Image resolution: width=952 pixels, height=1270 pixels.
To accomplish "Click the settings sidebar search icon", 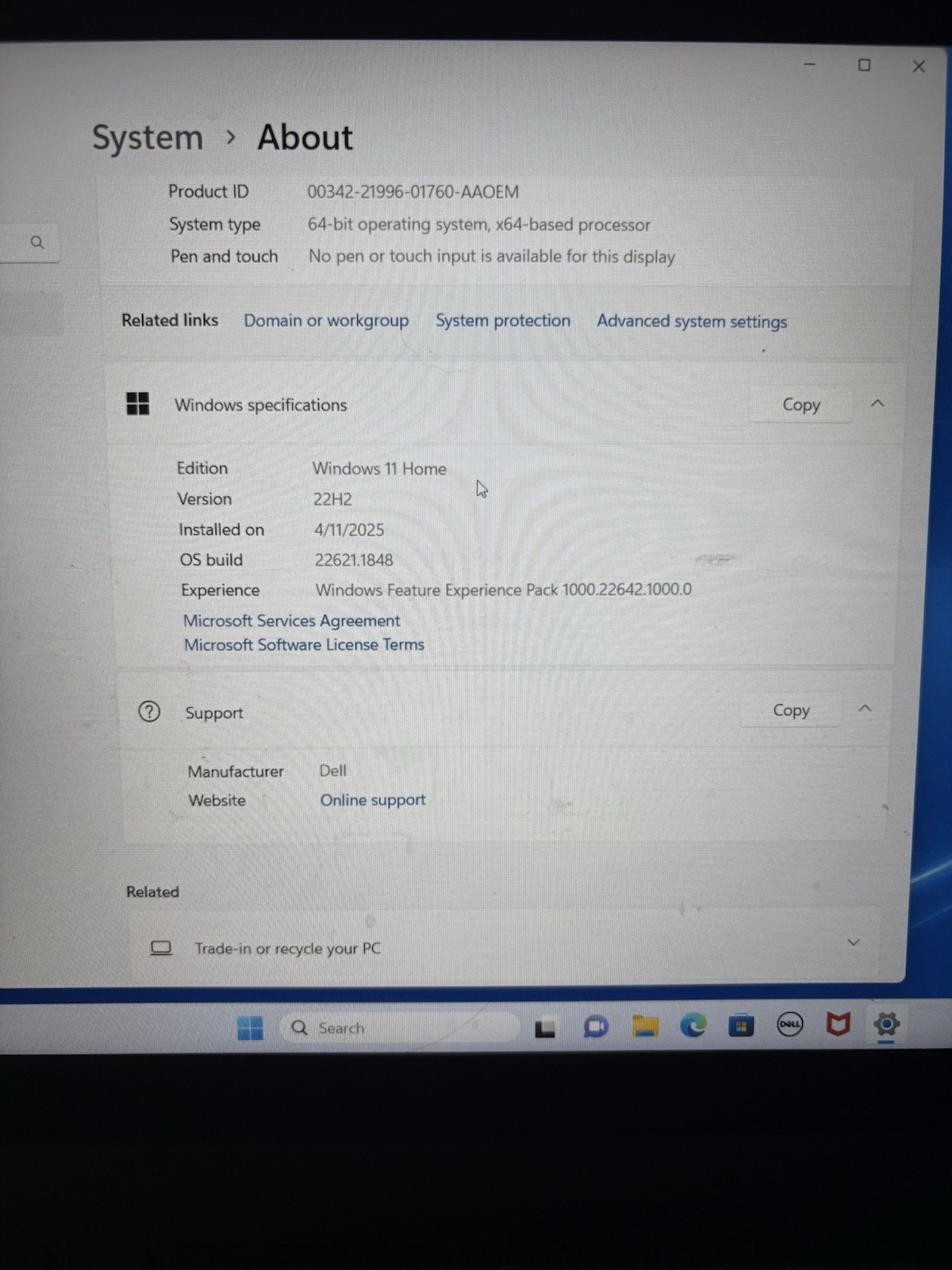I will pos(37,242).
